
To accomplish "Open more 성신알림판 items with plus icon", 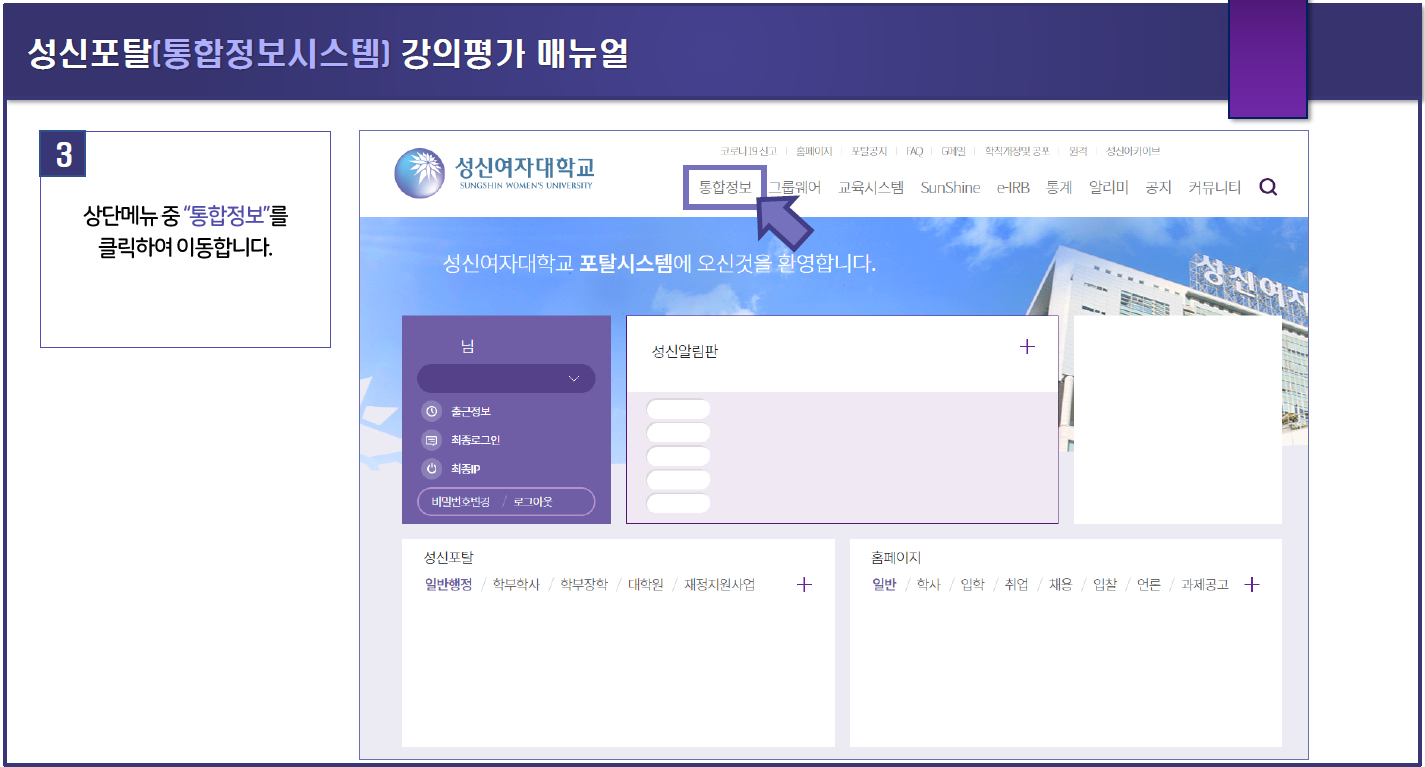I will 1027,347.
